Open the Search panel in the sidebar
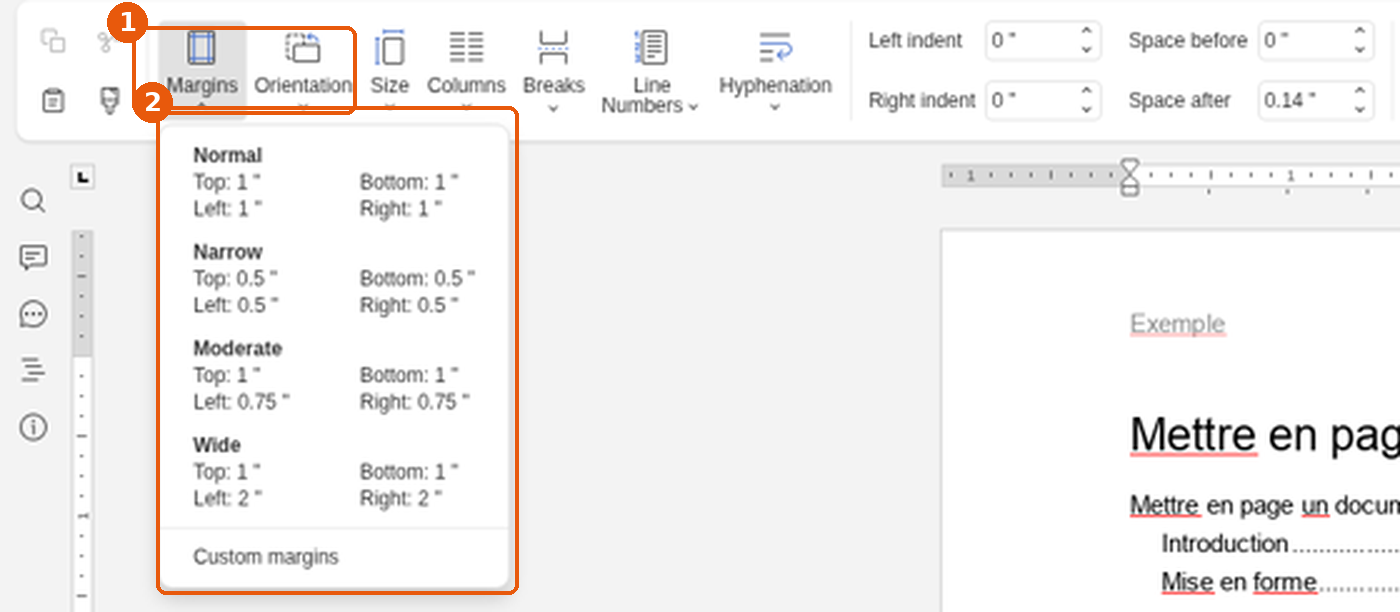Screen dimensions: 1400x612 pyautogui.click(x=33, y=201)
